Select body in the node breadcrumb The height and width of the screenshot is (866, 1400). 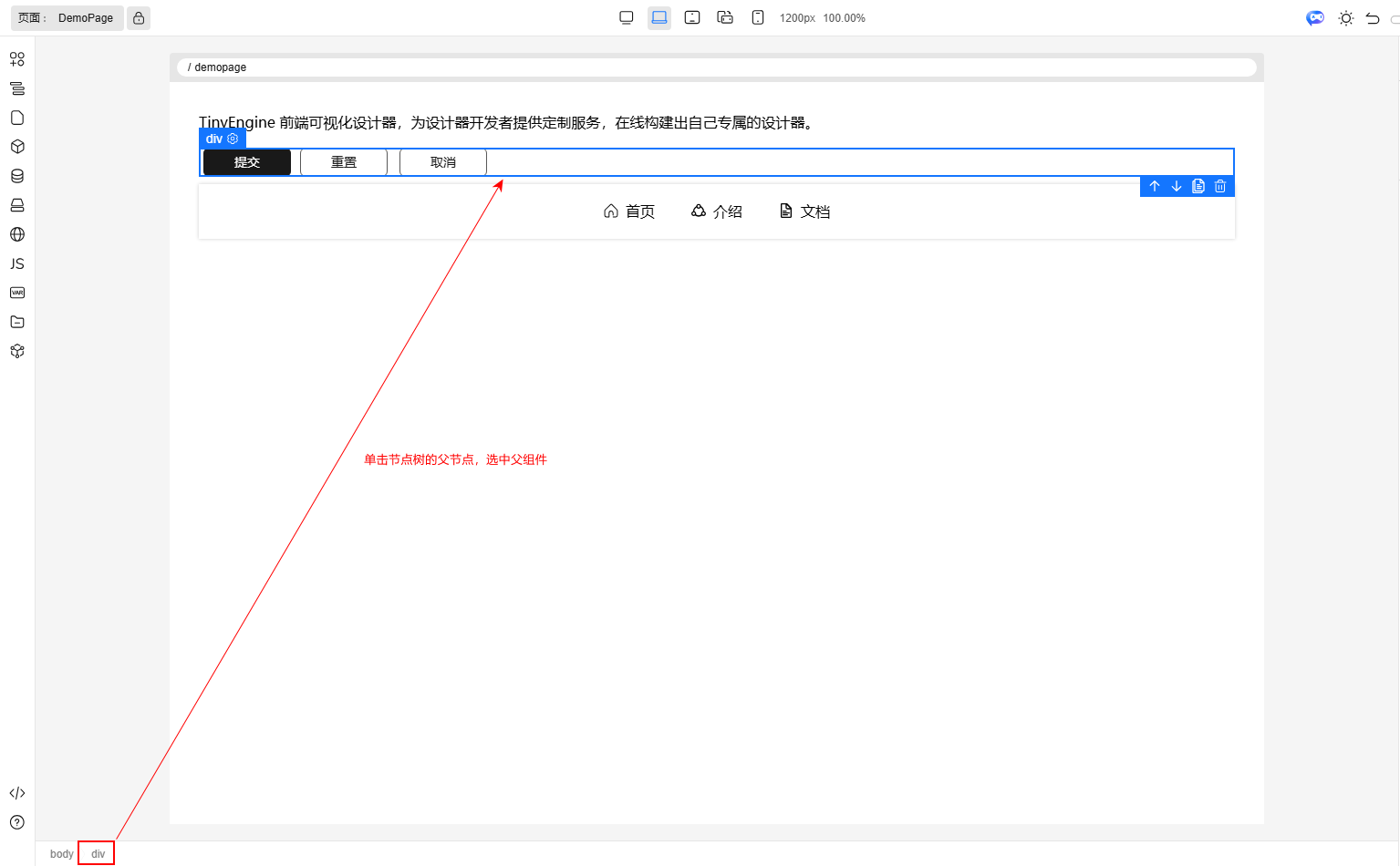click(x=61, y=854)
